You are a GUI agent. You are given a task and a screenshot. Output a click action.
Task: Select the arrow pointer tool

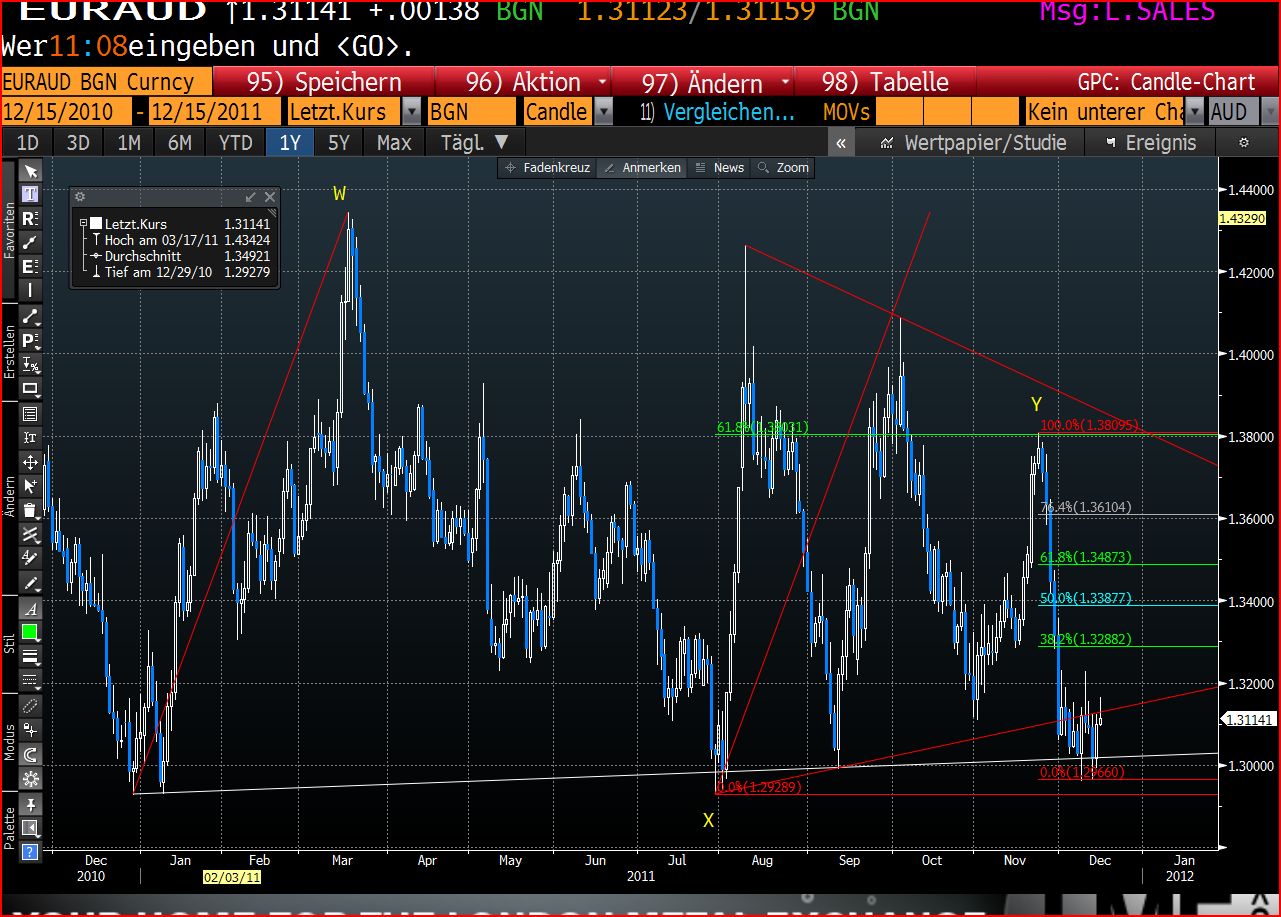[30, 170]
